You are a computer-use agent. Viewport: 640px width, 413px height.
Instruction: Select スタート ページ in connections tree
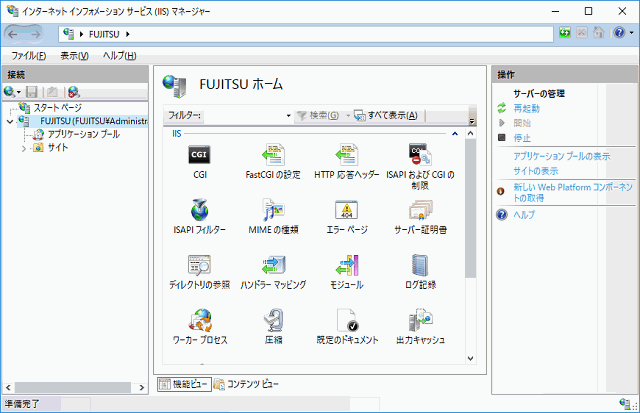[x=58, y=108]
